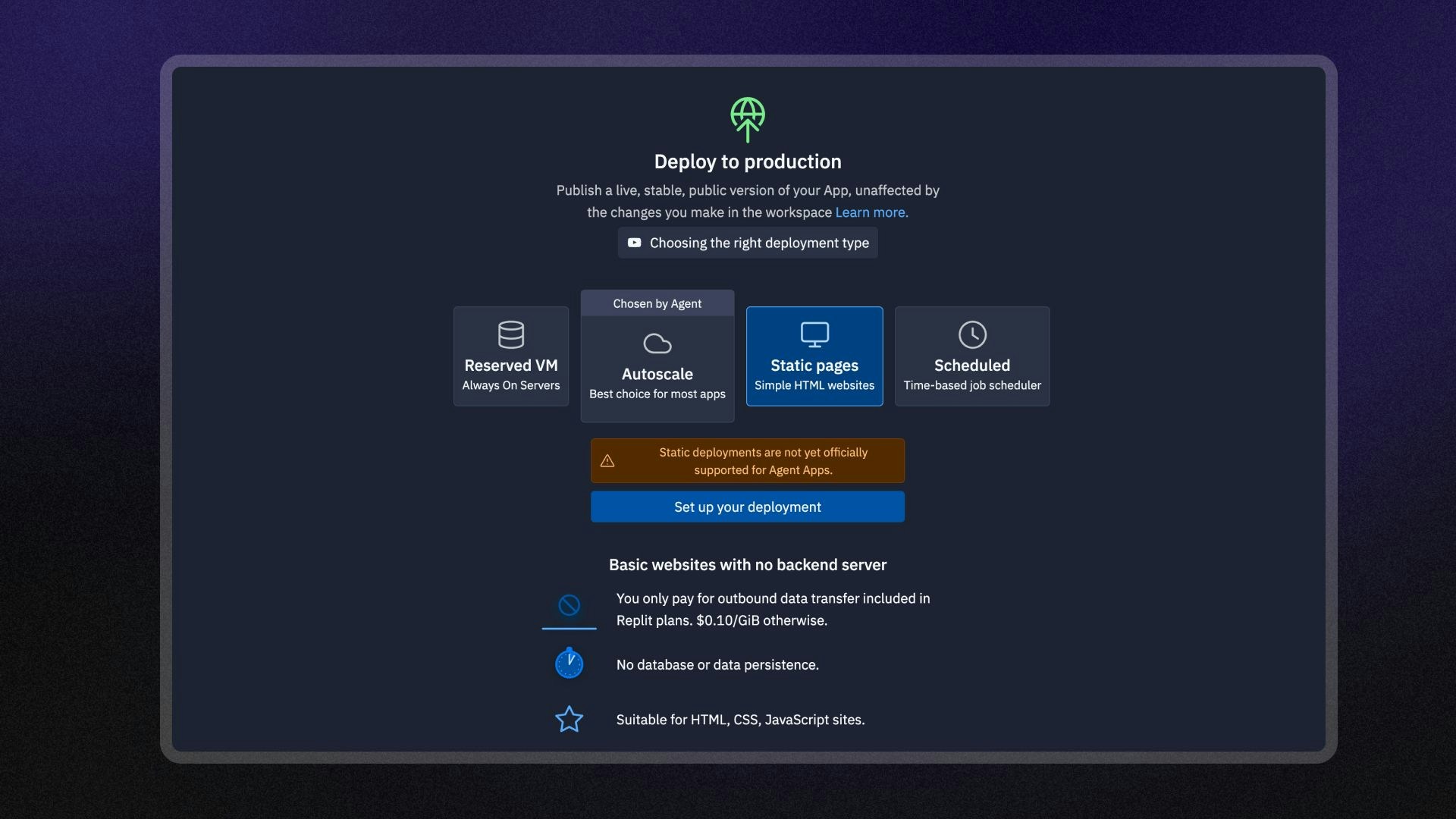Click the Basic websites with no backend server heading
1456x819 pixels.
click(747, 565)
